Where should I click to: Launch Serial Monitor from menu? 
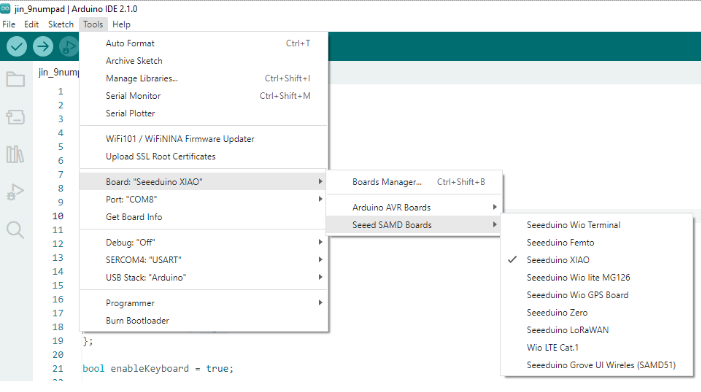tap(204, 96)
